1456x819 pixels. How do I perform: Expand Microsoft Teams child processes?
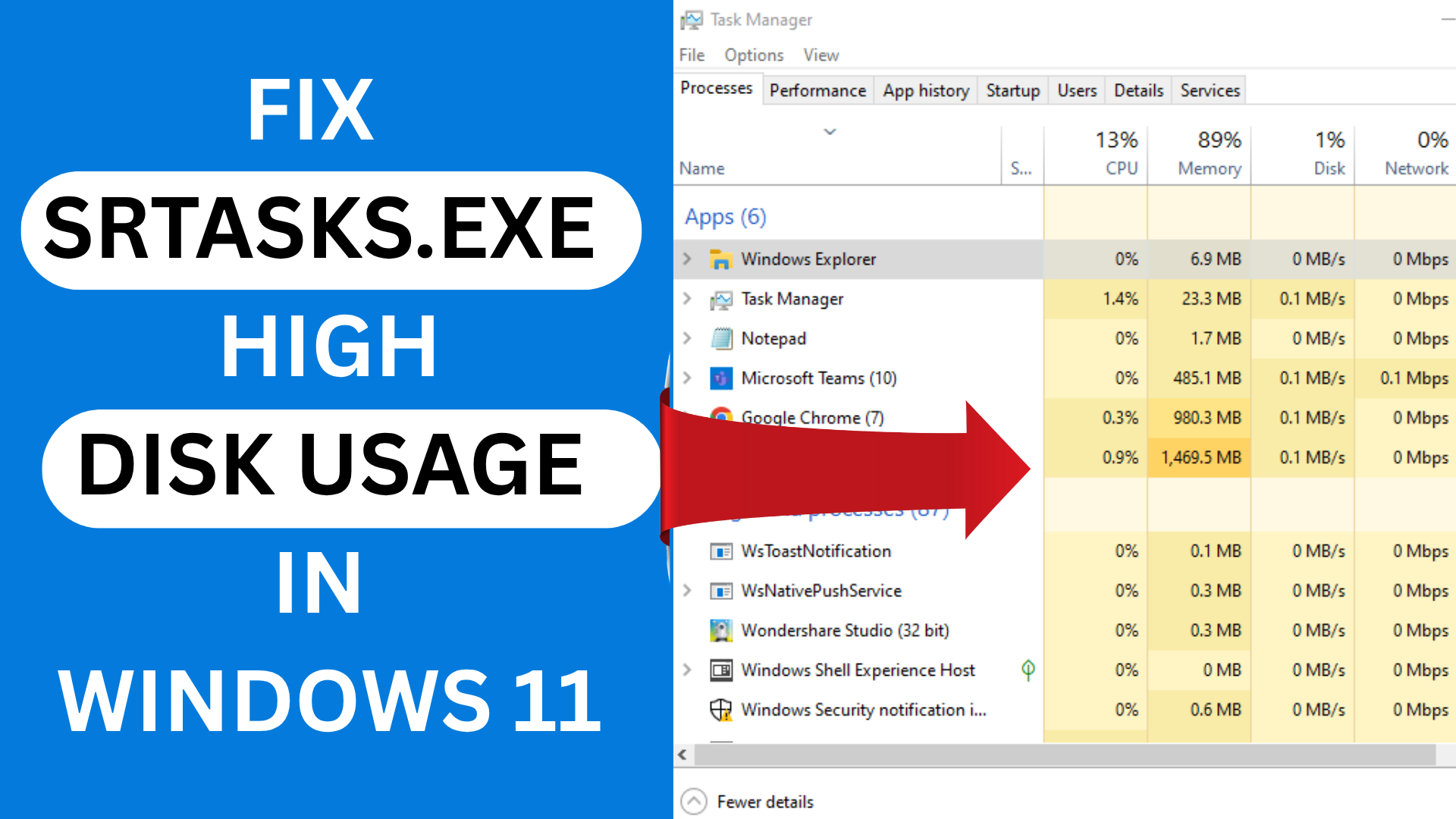pos(687,378)
